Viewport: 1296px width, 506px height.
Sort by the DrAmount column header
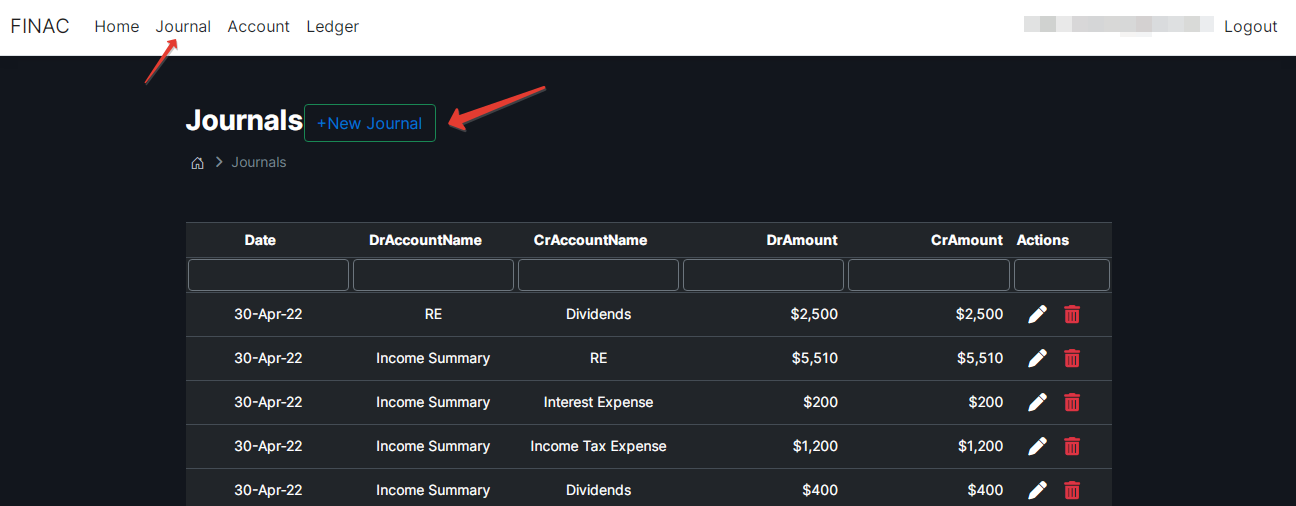(x=802, y=240)
